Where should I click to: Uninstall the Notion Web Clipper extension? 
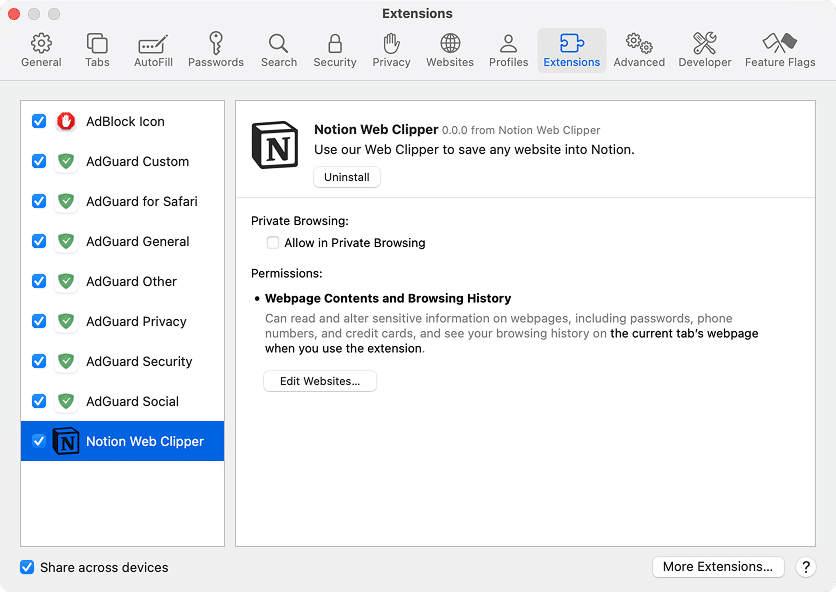coord(347,177)
